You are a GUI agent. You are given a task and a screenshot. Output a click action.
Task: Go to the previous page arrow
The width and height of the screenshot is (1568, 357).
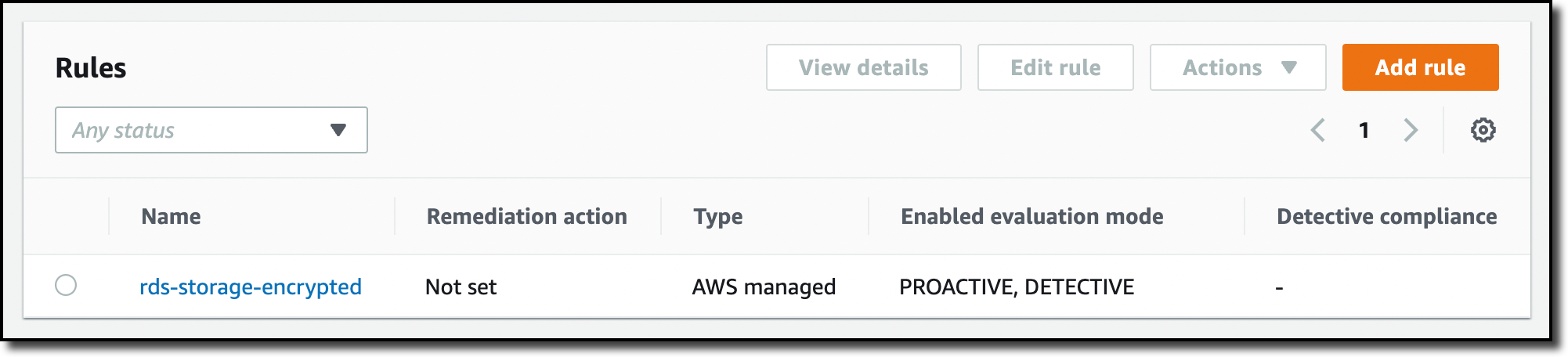(1318, 130)
